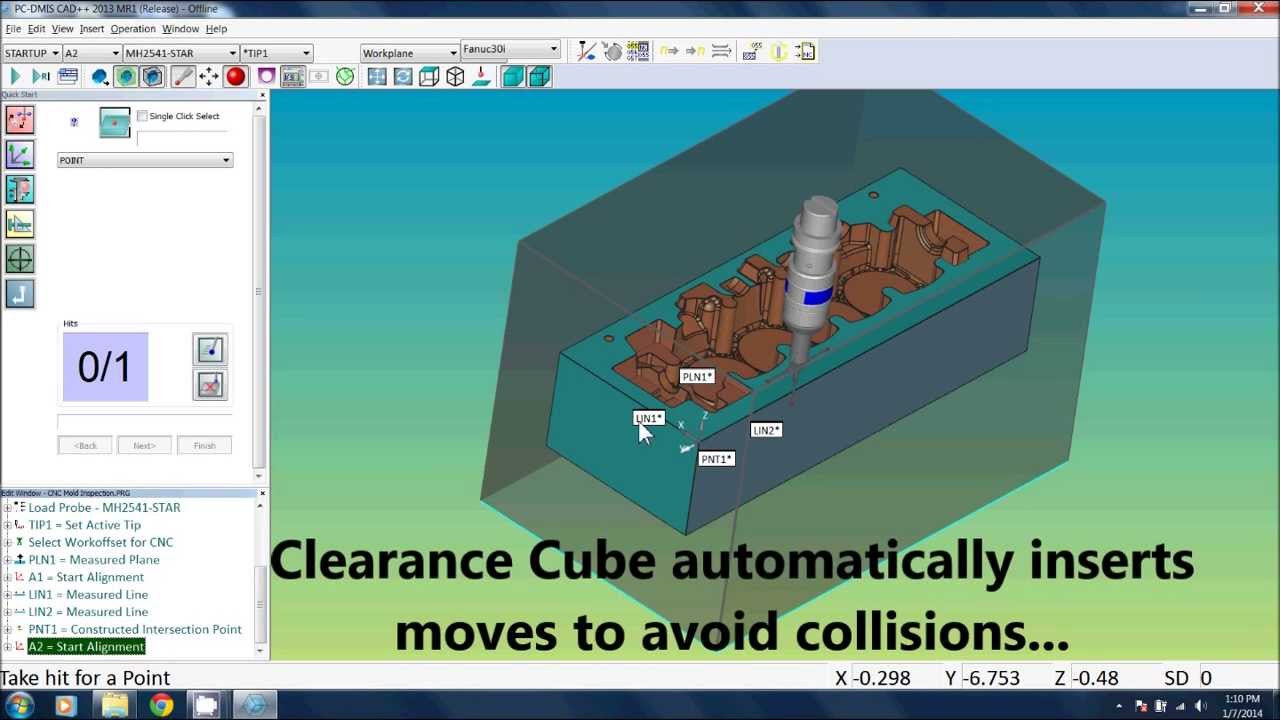Image resolution: width=1280 pixels, height=720 pixels.
Task: Open the File menu
Action: pos(13,29)
